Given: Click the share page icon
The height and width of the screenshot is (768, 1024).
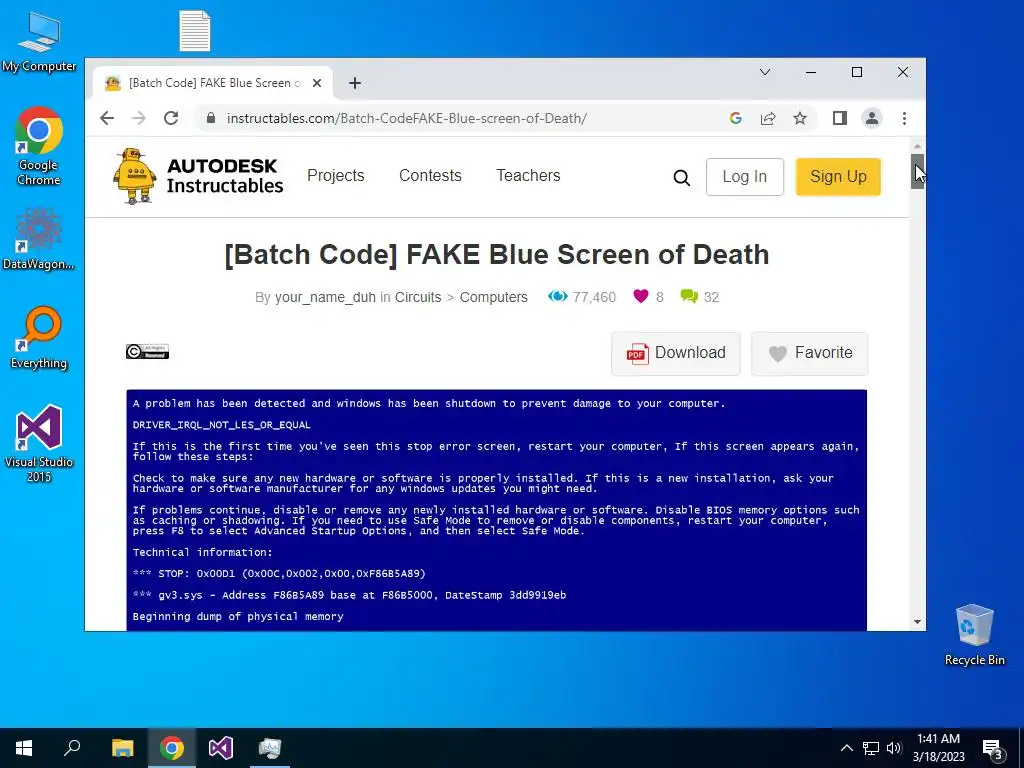Looking at the screenshot, I should pyautogui.click(x=768, y=118).
